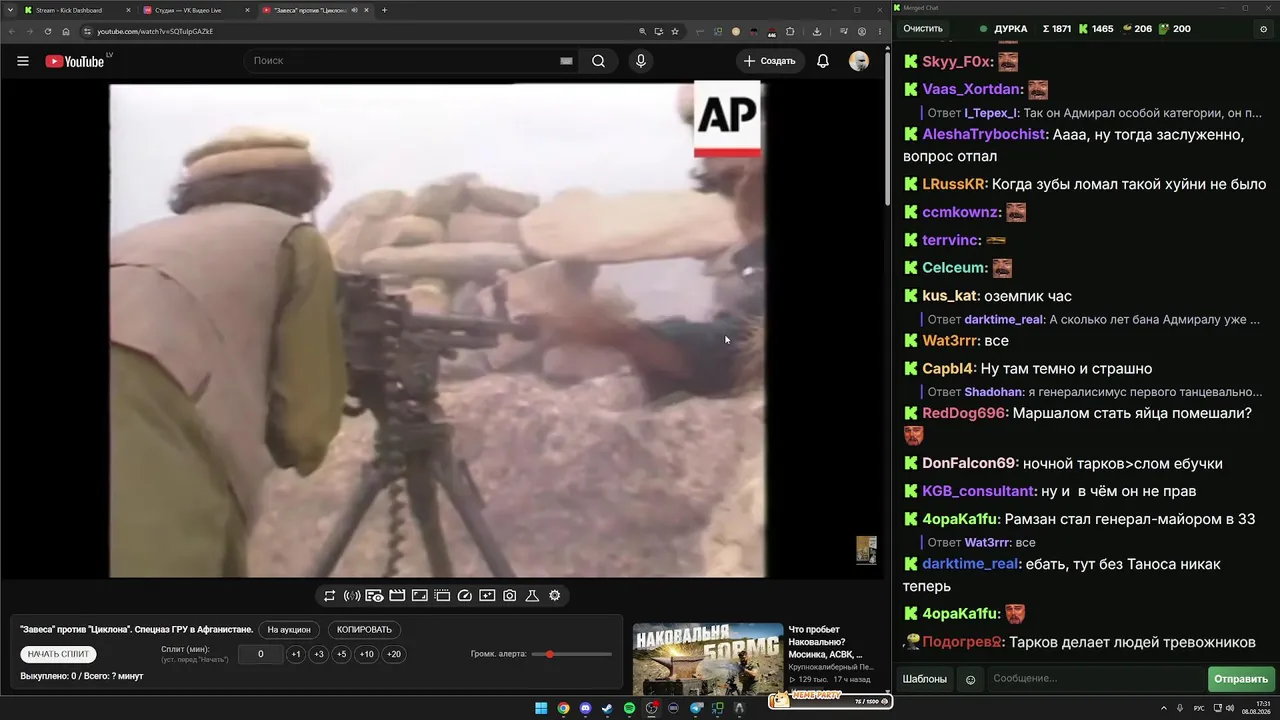Open the YouTube account avatar menu
Viewport: 1280px width, 720px height.
[x=859, y=61]
